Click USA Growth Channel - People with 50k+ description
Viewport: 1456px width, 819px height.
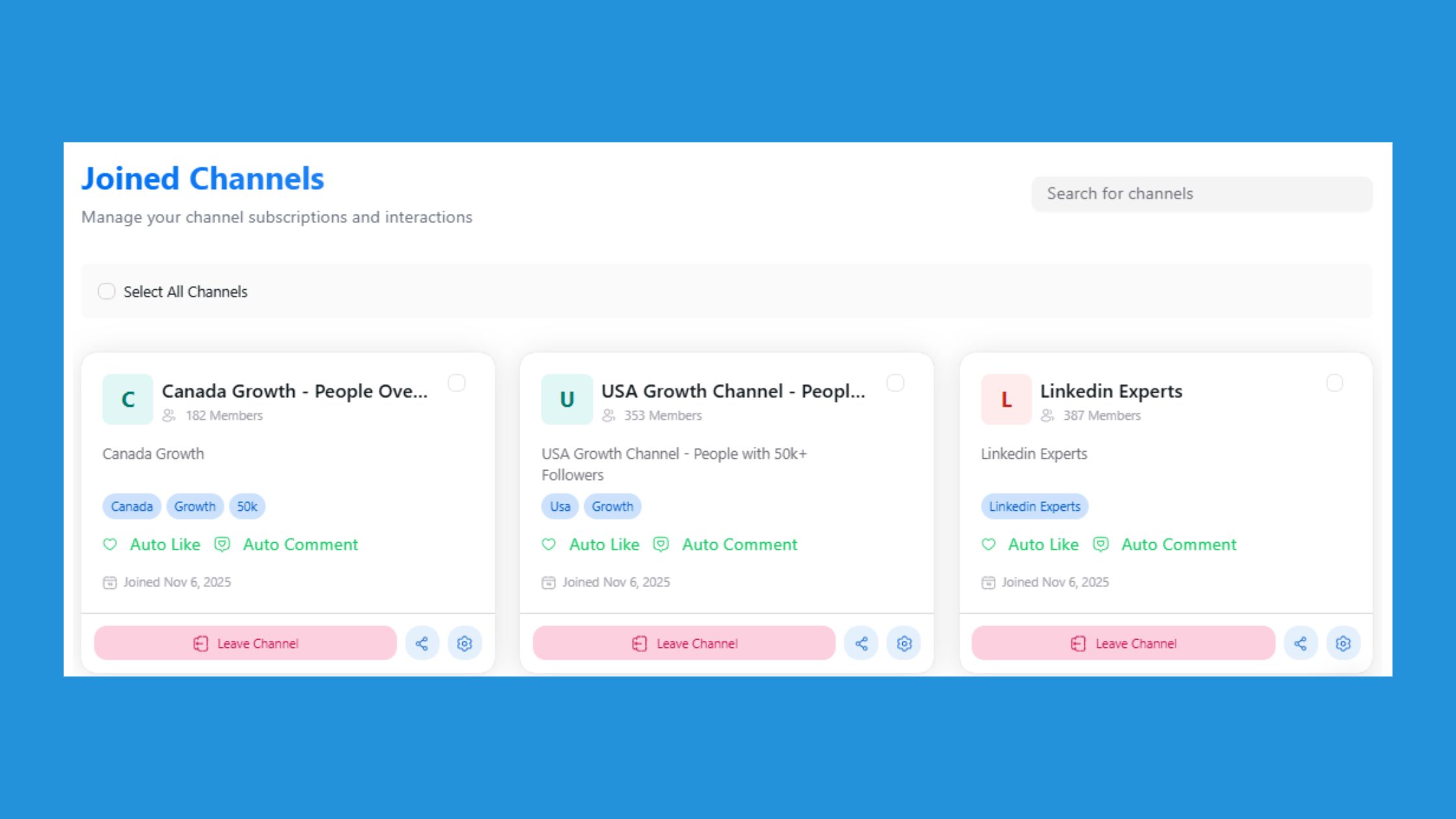pos(674,464)
